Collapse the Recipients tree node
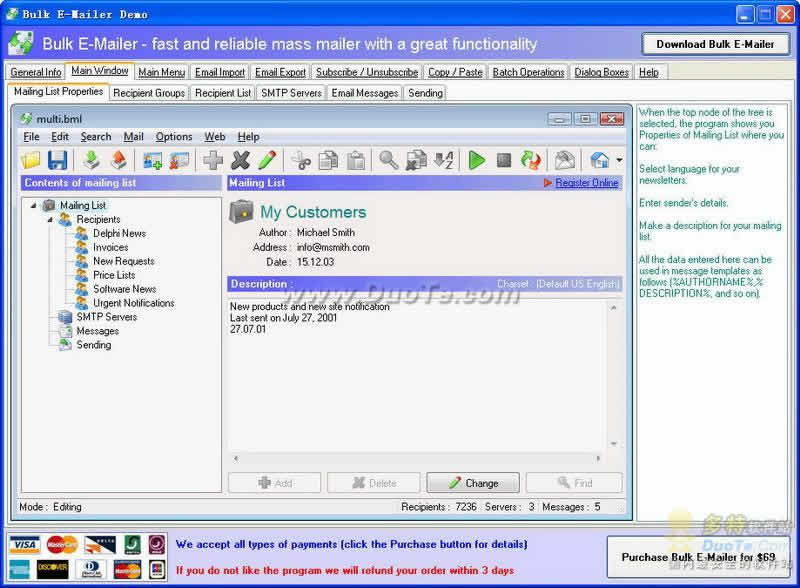Image resolution: width=800 pixels, height=588 pixels. tap(50, 219)
